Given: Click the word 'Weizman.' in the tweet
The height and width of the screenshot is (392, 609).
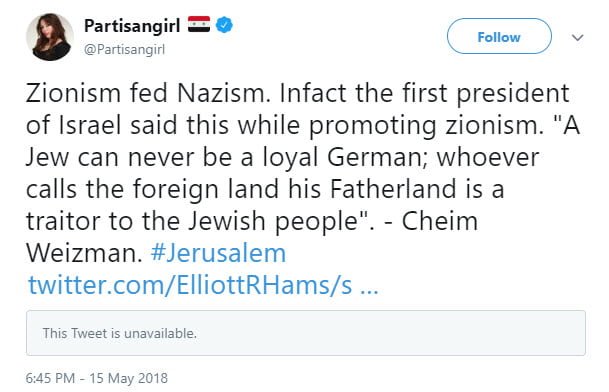Looking at the screenshot, I should coord(84,253).
